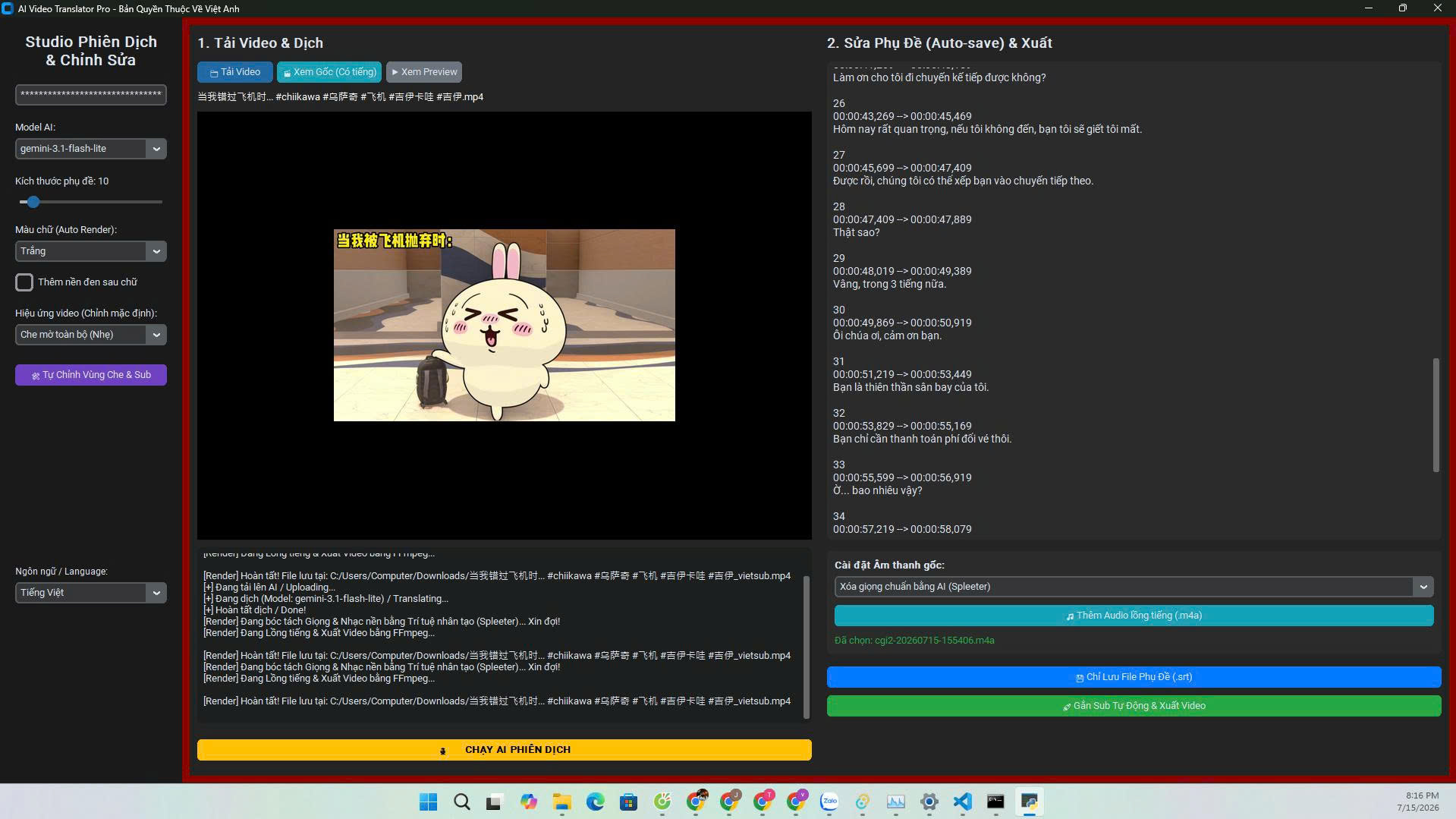Screen dimensions: 1456x819
Task: Click subtitle line 'Thật sao?'
Action: click(857, 232)
